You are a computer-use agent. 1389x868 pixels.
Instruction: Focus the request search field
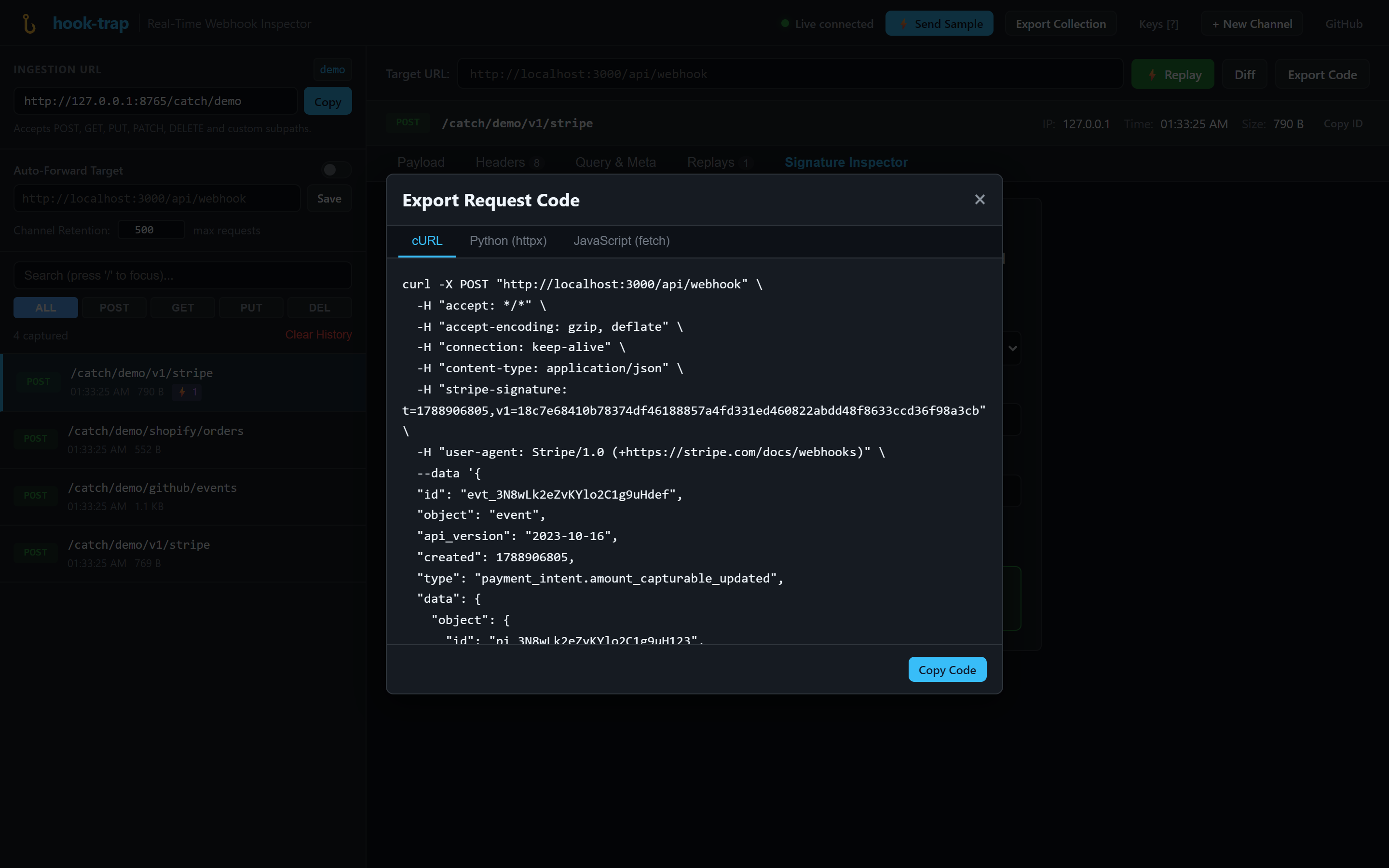pos(182,275)
